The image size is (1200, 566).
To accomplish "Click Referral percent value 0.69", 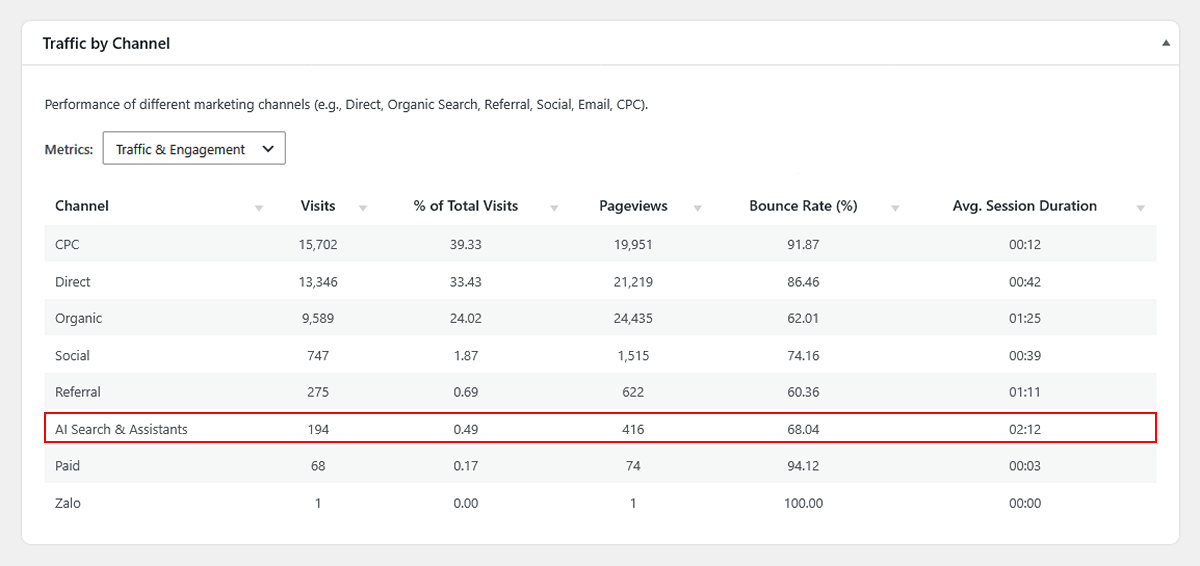I will pos(466,392).
